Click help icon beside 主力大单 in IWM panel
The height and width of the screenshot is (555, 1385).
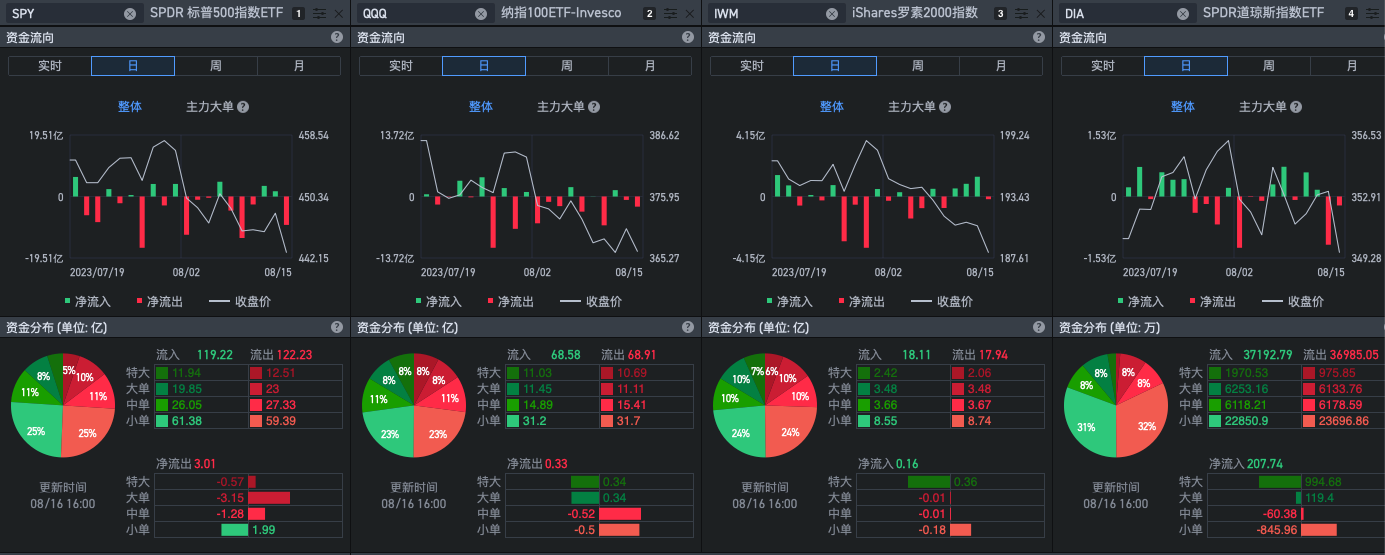pyautogui.click(x=945, y=107)
